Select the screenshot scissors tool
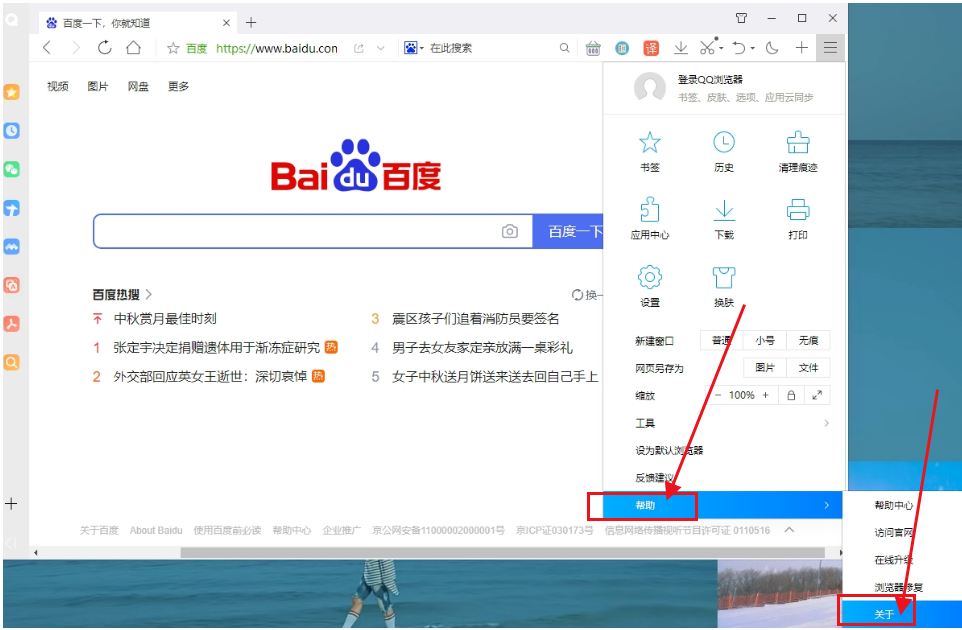The image size is (962, 630). (708, 47)
